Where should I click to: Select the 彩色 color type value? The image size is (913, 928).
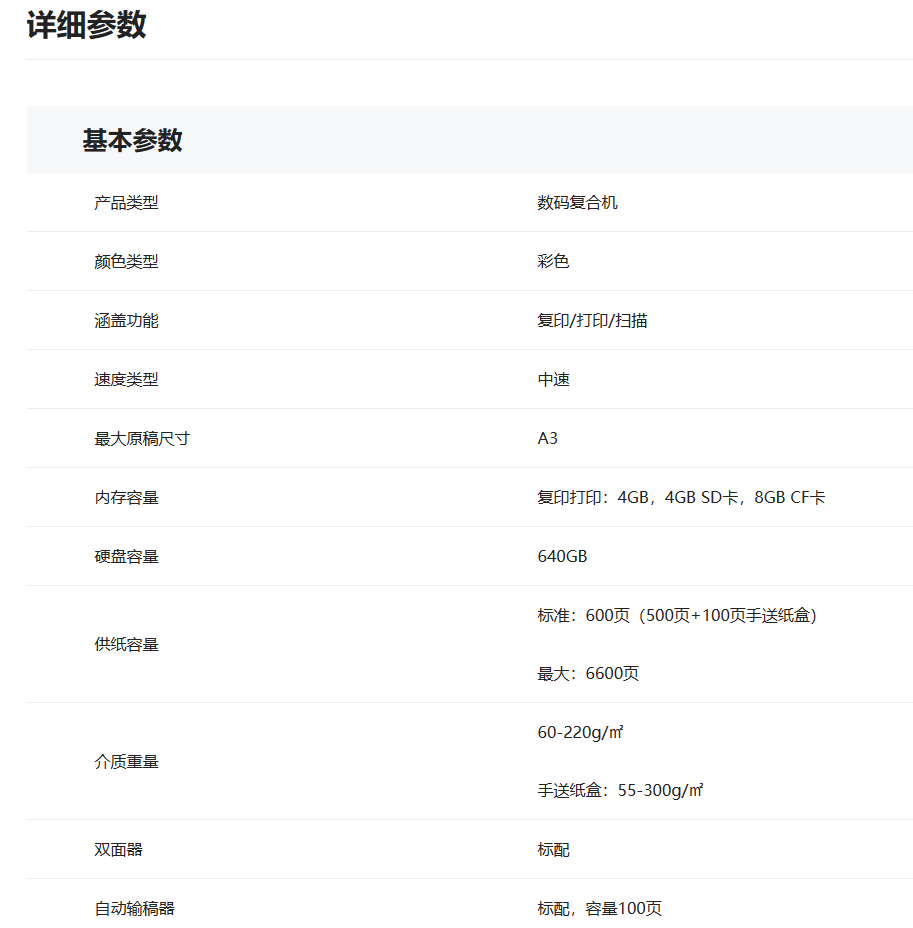pos(553,262)
